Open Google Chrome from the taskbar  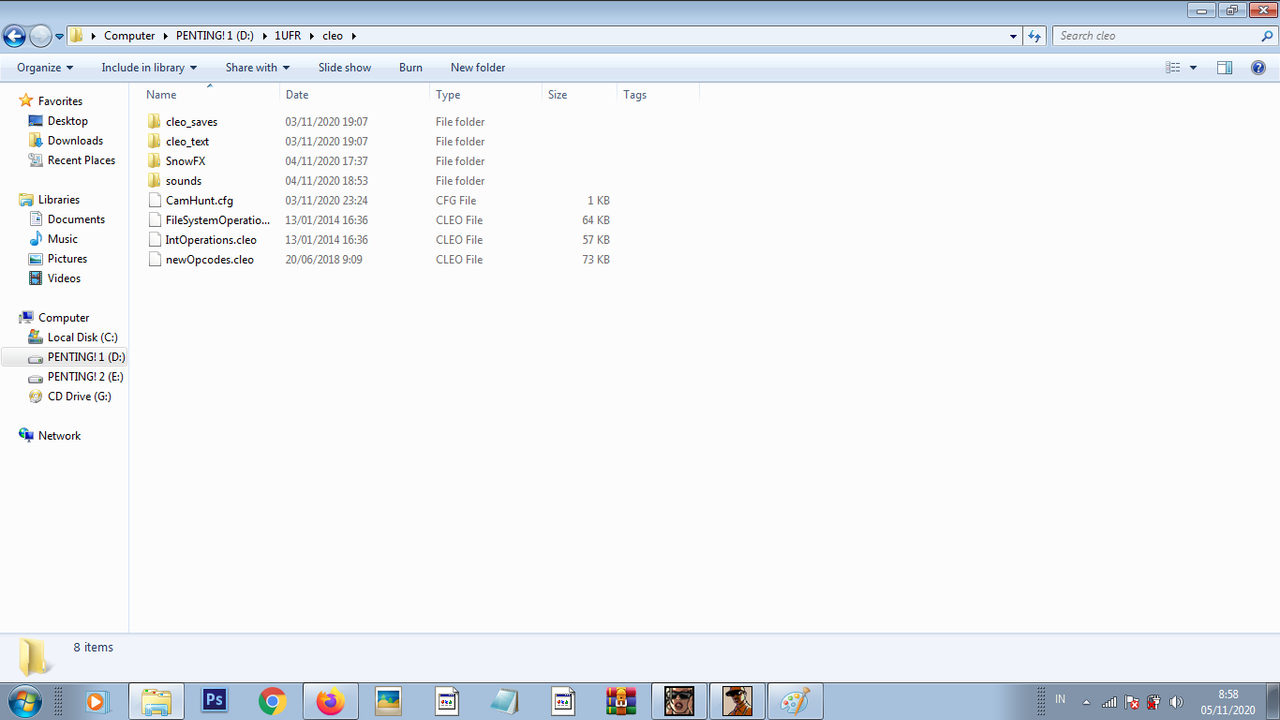(272, 701)
